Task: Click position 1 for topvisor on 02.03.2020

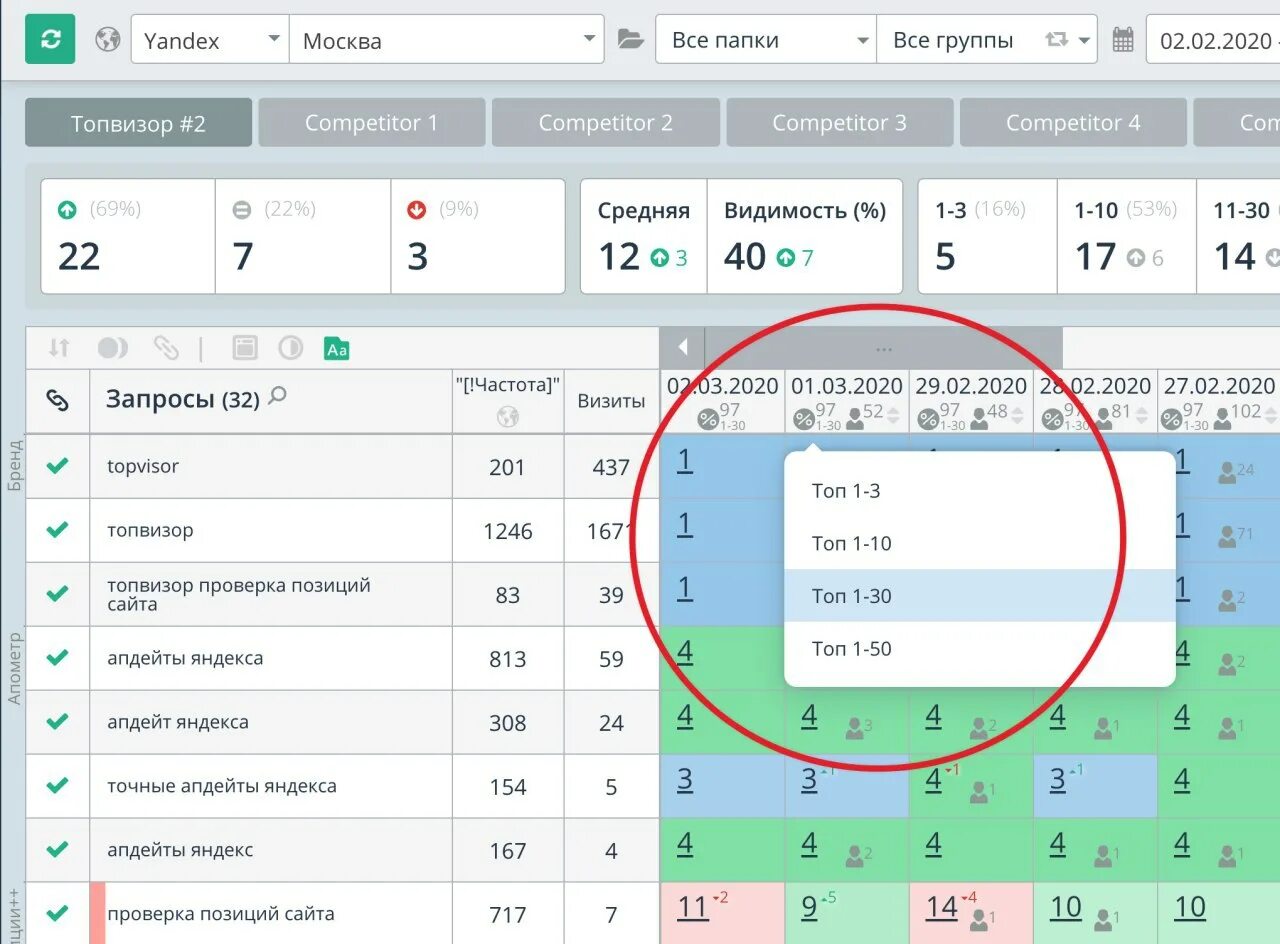Action: pyautogui.click(x=684, y=461)
